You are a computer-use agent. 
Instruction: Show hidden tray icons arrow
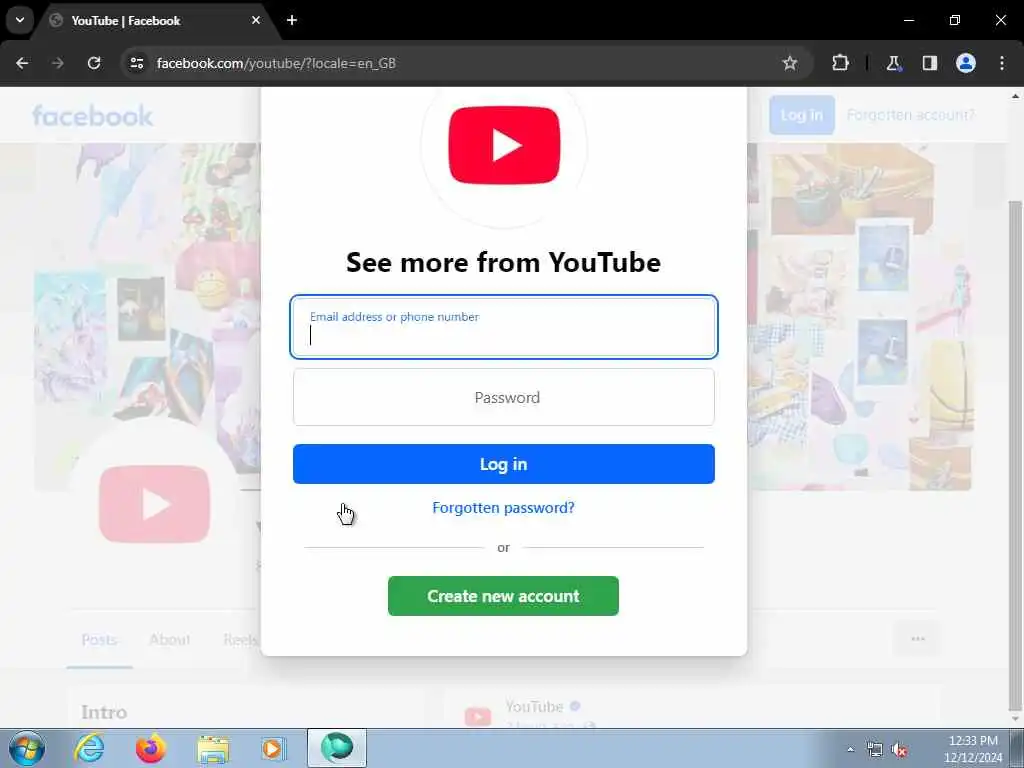[x=850, y=749]
